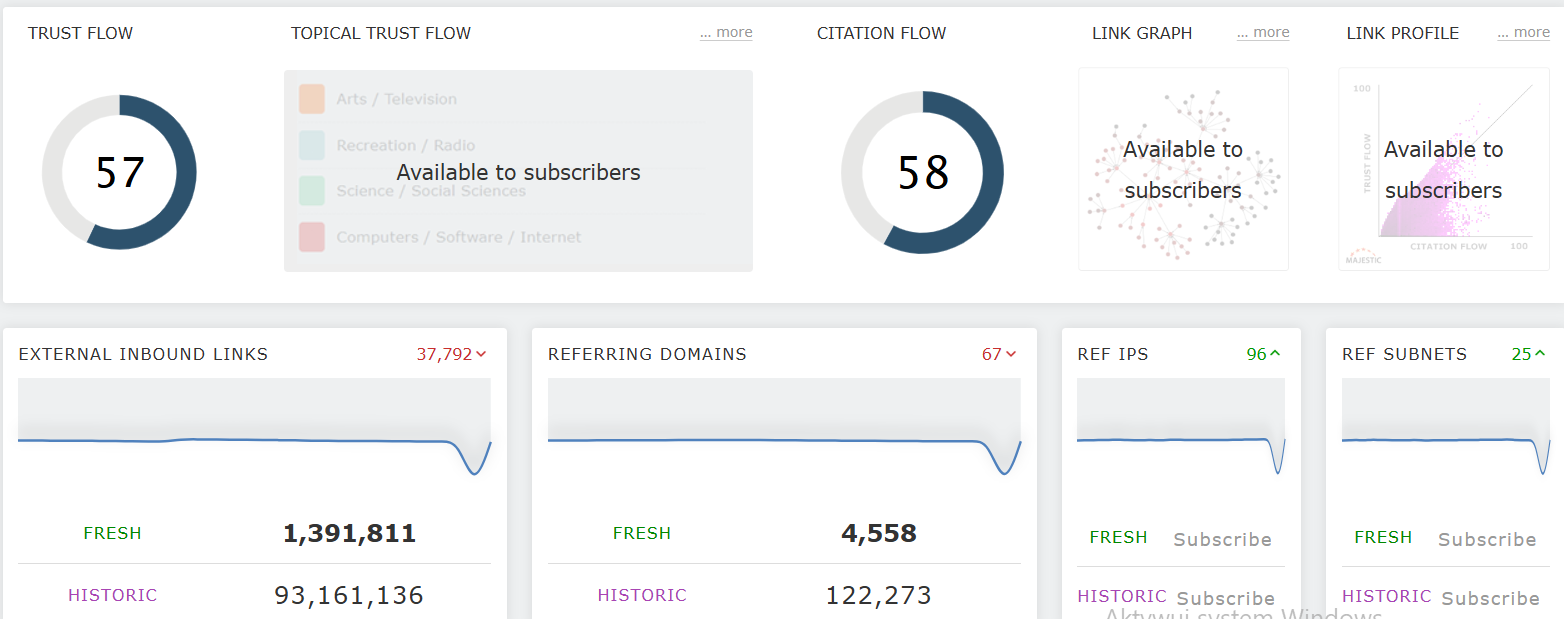This screenshot has width=1564, height=619.
Task: Click the green Science / Social Sciences swatch
Action: click(x=311, y=190)
